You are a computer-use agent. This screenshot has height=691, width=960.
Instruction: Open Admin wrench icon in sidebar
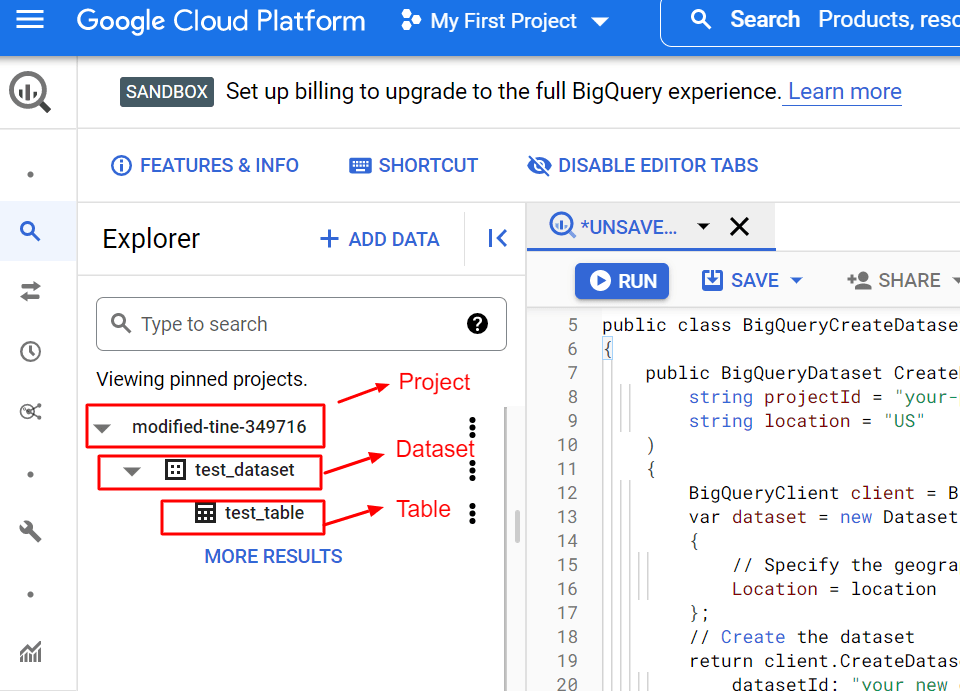click(x=30, y=531)
